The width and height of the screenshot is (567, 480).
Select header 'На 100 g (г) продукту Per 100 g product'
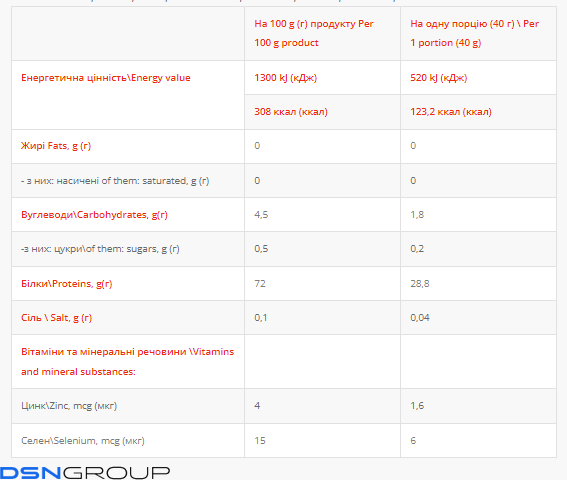(x=314, y=33)
